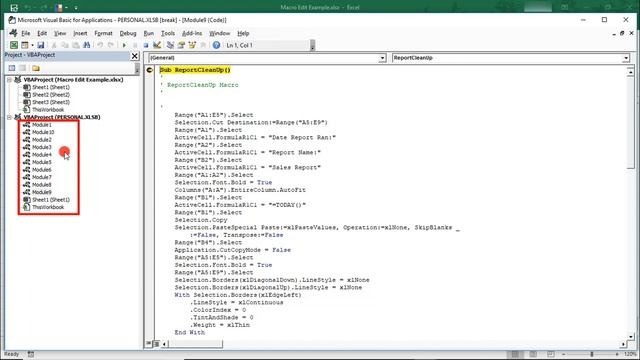Click the horizontal scroll right arrow in code window
This screenshot has width=640, height=360.
pyautogui.click(x=623, y=344)
